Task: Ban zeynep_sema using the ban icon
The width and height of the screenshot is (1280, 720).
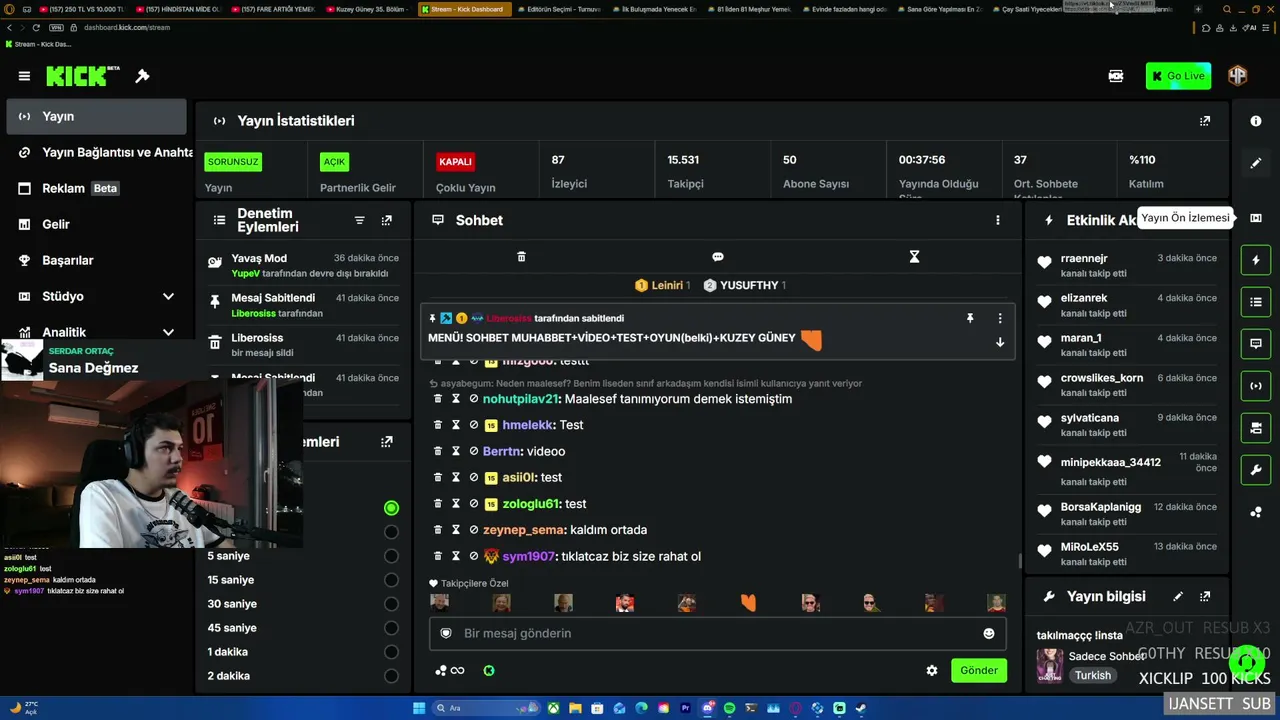Action: pyautogui.click(x=474, y=530)
